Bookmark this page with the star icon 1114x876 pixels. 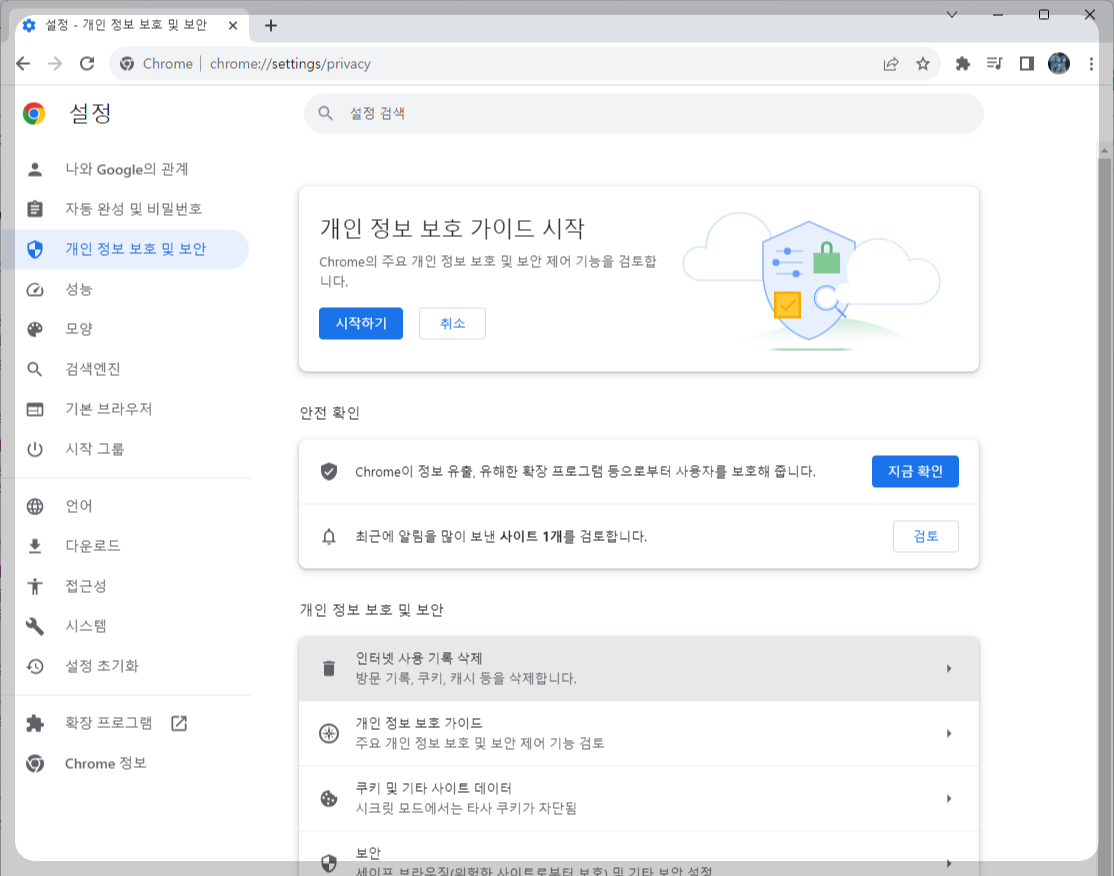point(923,64)
